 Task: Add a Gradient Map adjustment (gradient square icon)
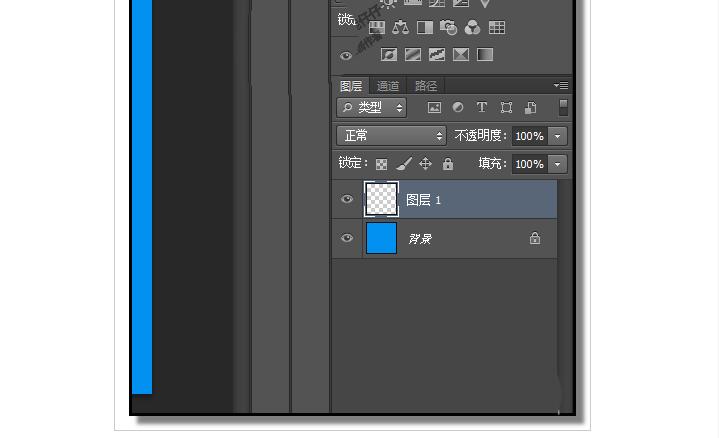coord(485,55)
